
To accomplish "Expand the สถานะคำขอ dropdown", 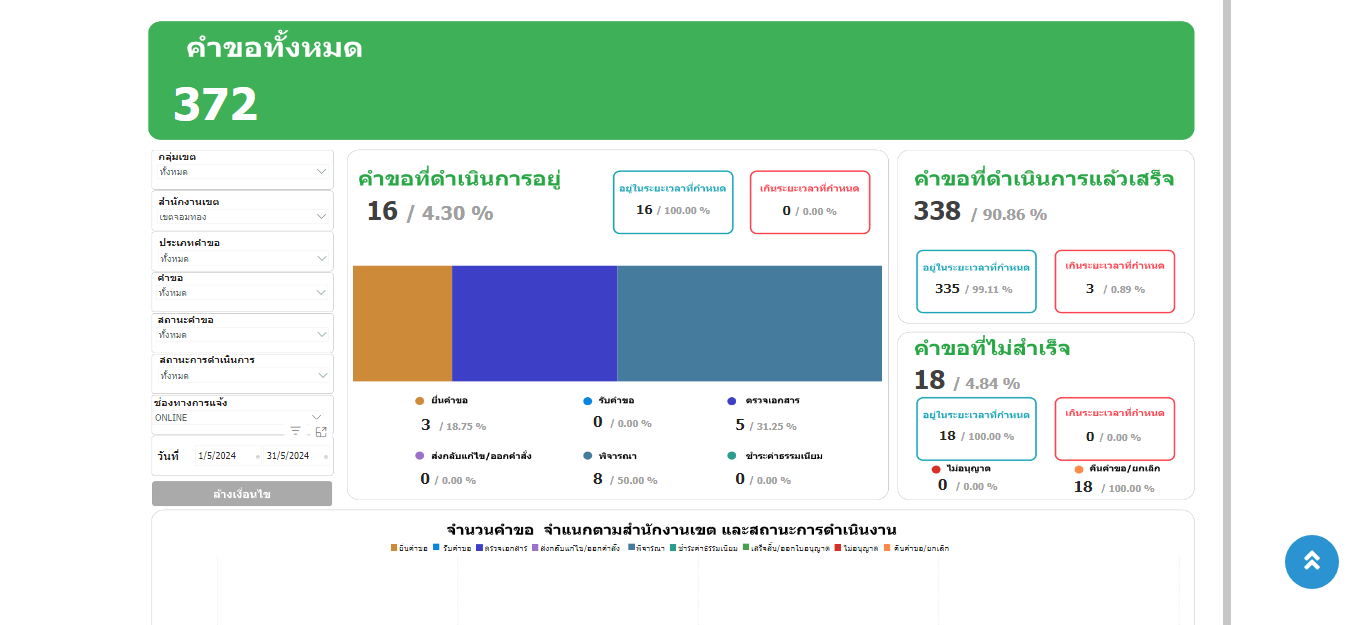I will [243, 334].
